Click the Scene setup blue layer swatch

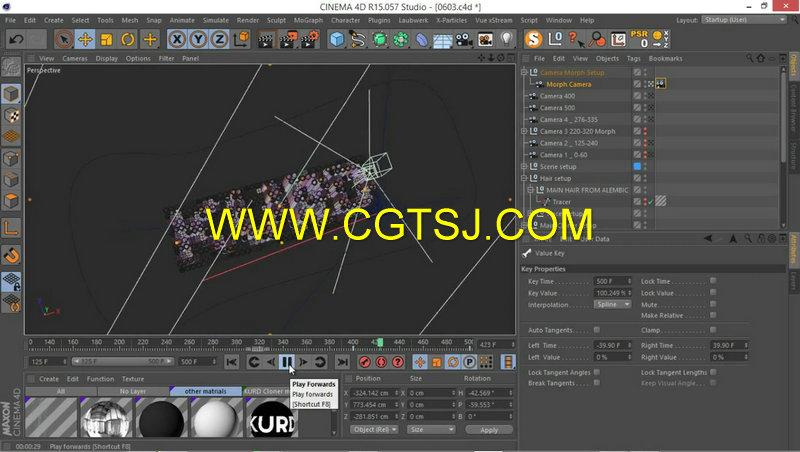point(637,166)
